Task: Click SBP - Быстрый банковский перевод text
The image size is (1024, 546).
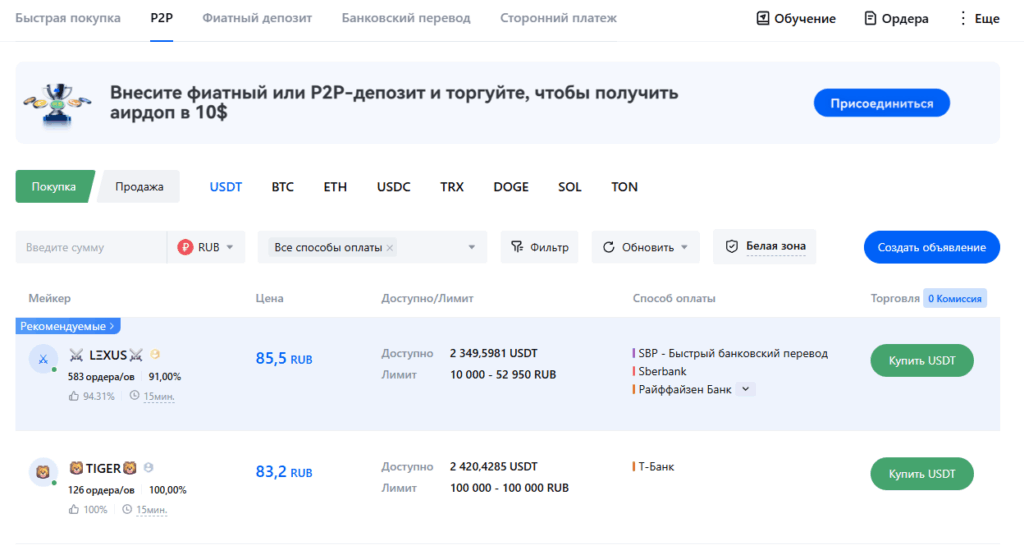Action: [733, 353]
